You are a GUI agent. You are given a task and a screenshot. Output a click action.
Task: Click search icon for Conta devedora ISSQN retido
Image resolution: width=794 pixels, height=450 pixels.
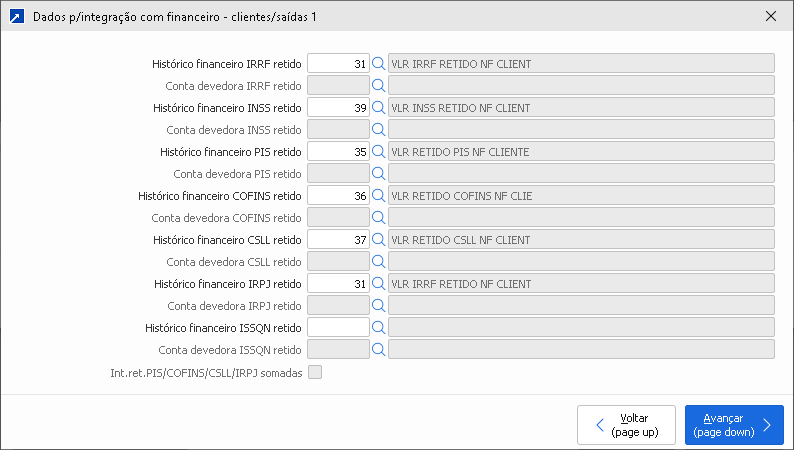click(x=379, y=349)
